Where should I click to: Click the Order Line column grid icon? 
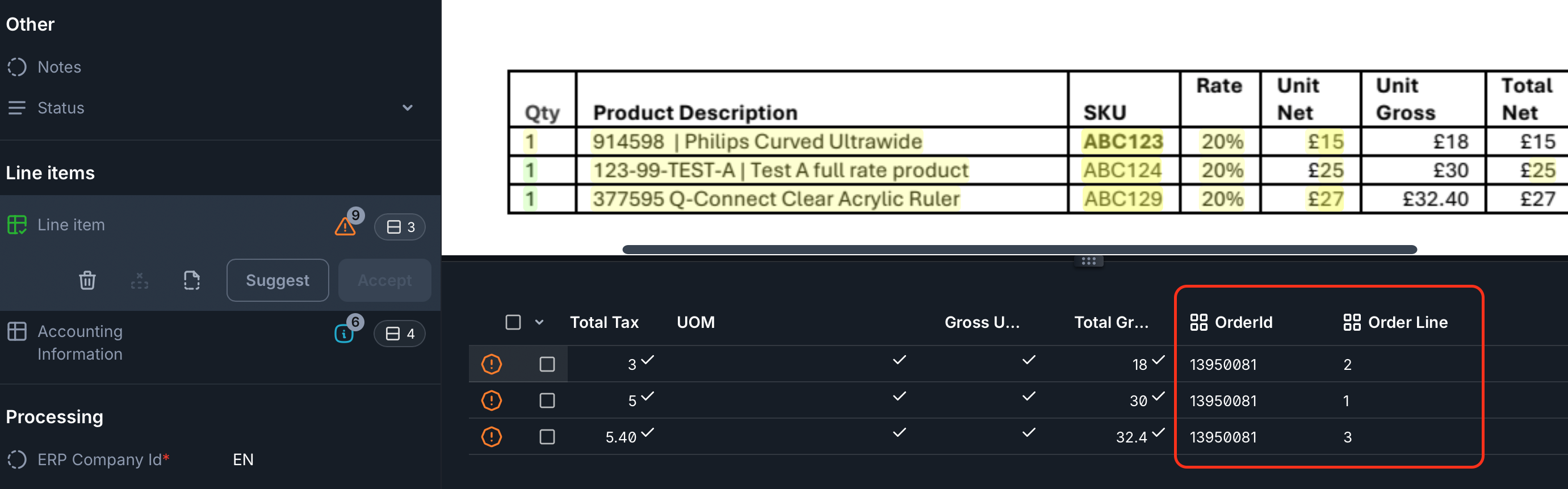[1351, 322]
